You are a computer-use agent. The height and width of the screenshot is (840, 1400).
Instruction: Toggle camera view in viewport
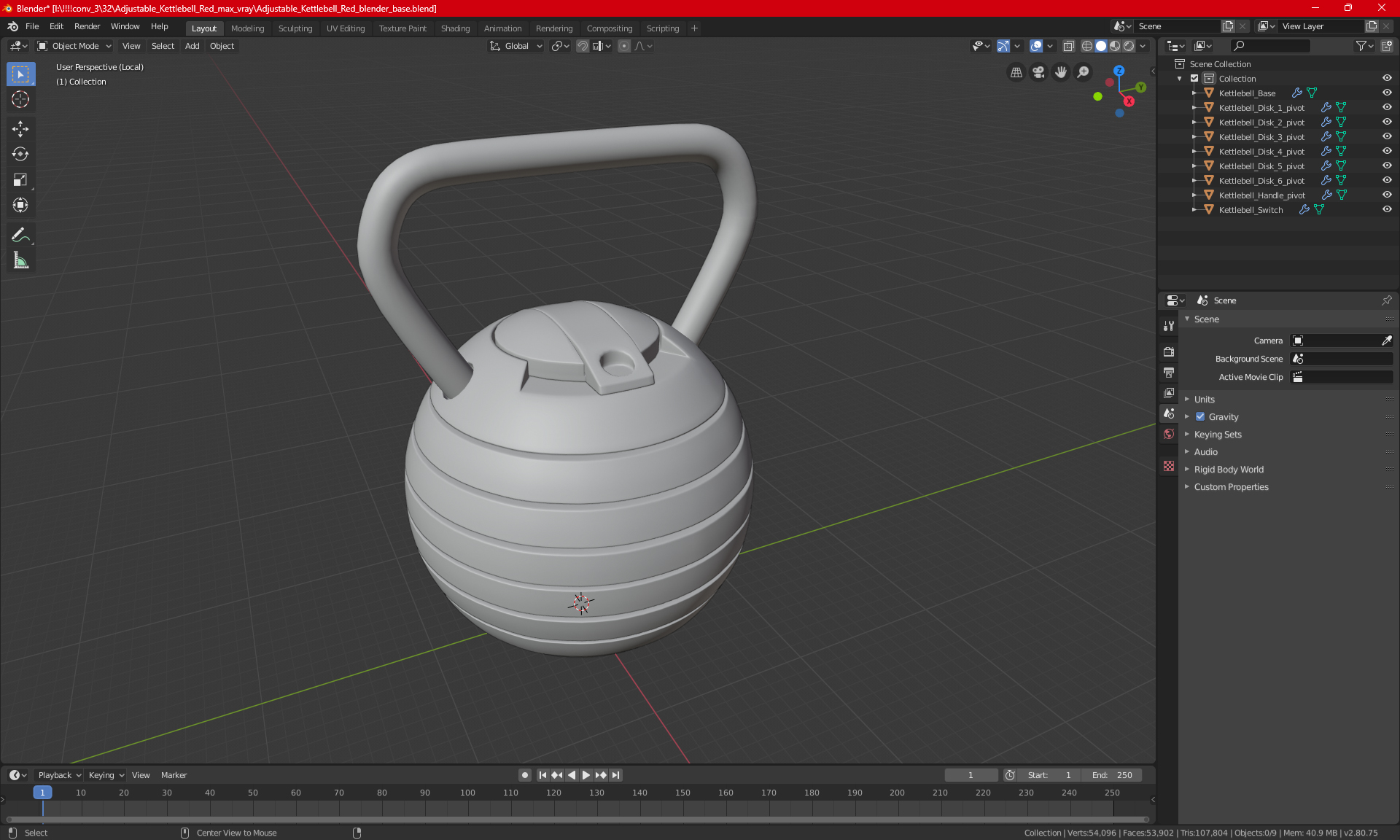click(x=1038, y=72)
